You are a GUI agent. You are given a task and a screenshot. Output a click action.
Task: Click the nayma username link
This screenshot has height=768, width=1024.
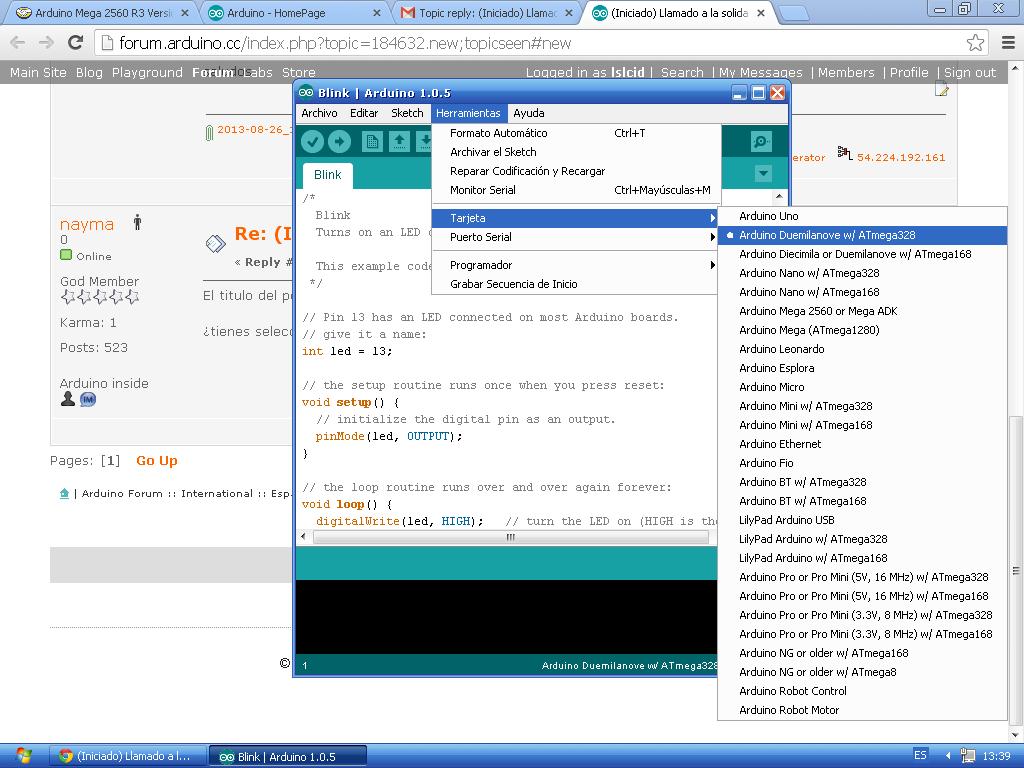coord(87,224)
